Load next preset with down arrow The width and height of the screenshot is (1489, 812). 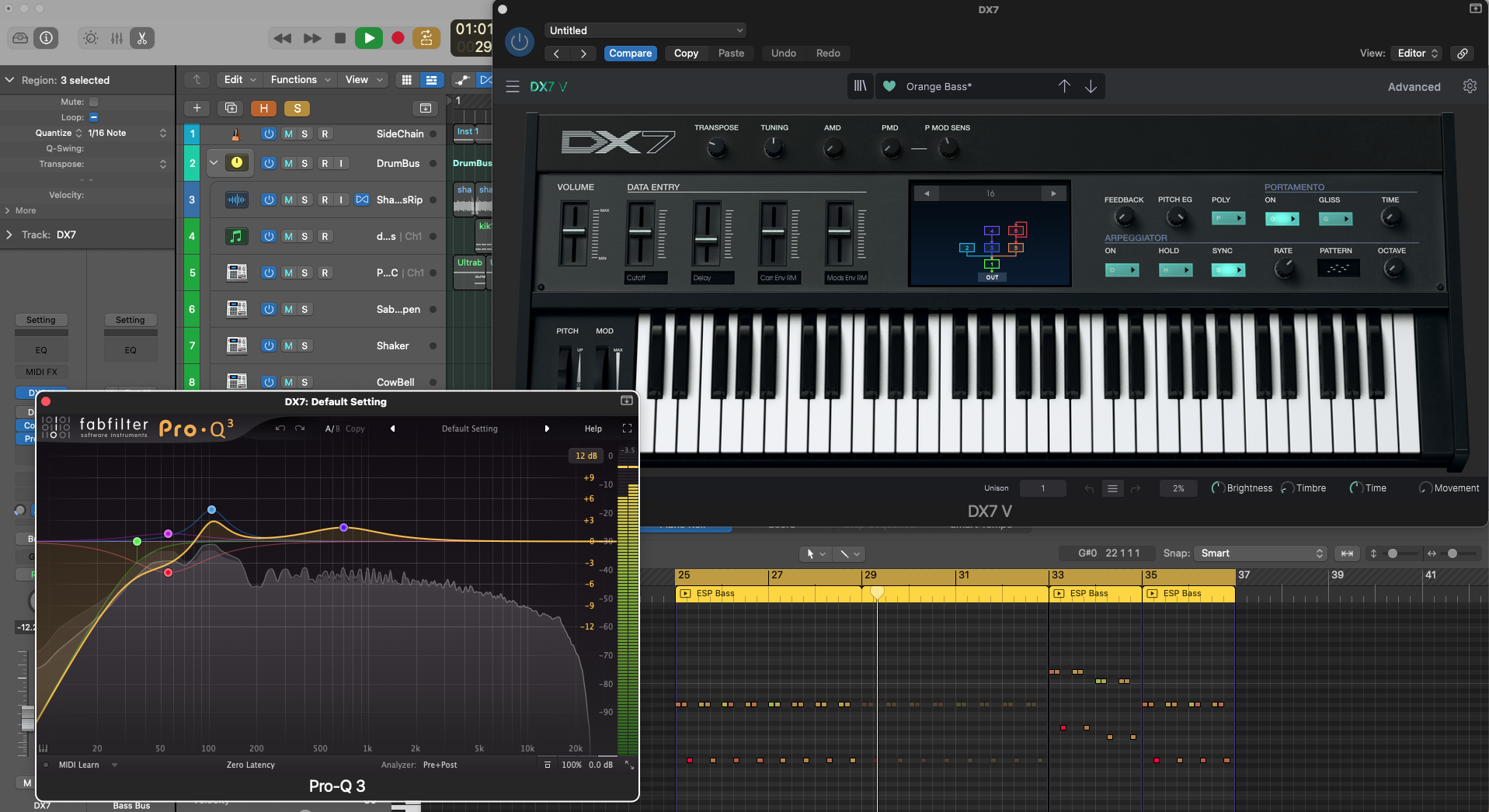tap(1091, 86)
